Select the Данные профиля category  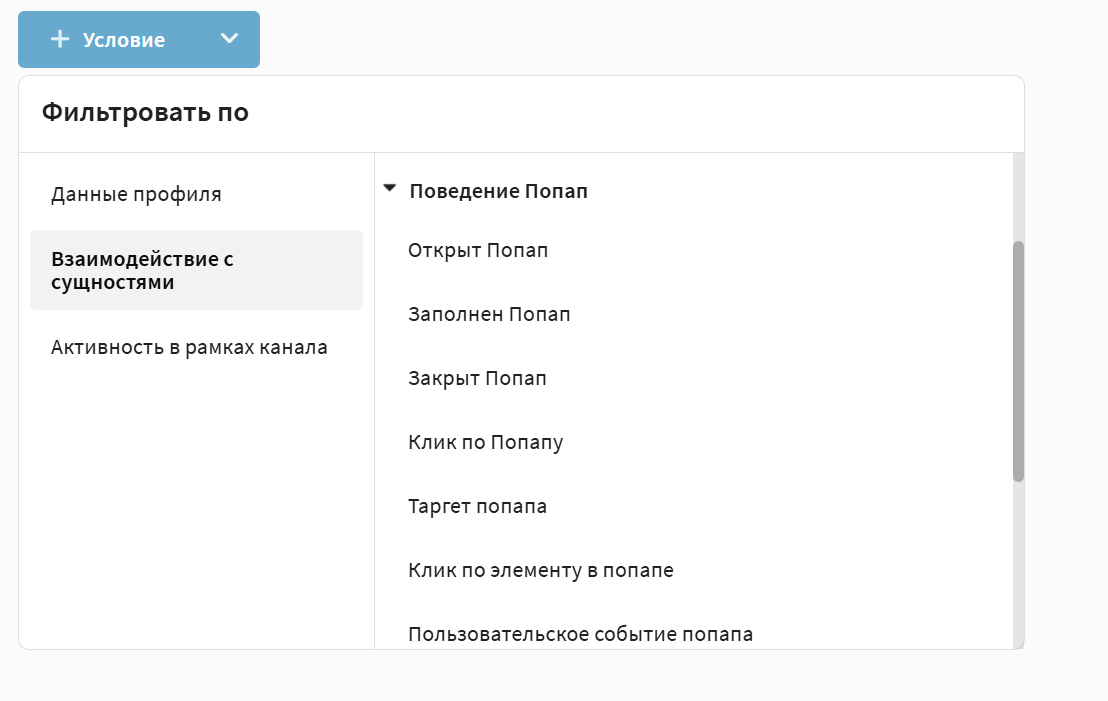click(x=136, y=194)
